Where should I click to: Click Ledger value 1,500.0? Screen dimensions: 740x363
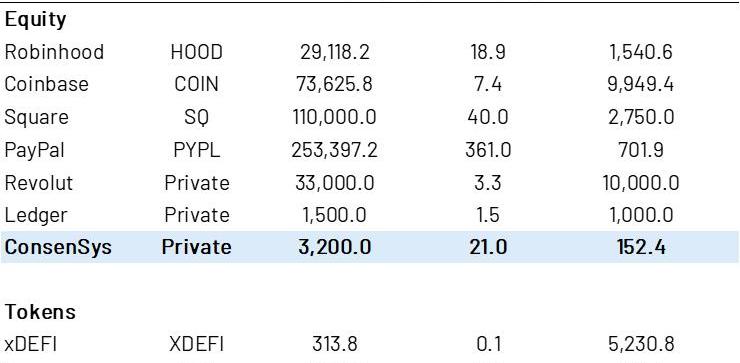(x=334, y=215)
